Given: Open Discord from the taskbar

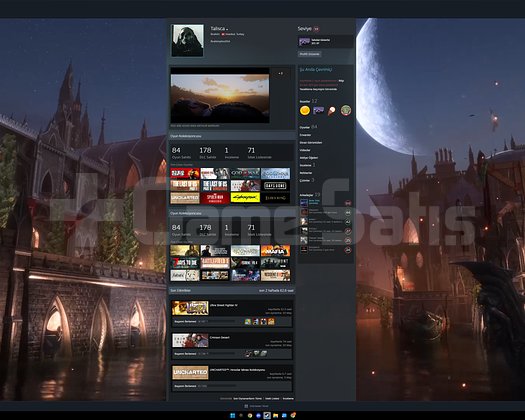Looking at the screenshot, I should point(258,415).
